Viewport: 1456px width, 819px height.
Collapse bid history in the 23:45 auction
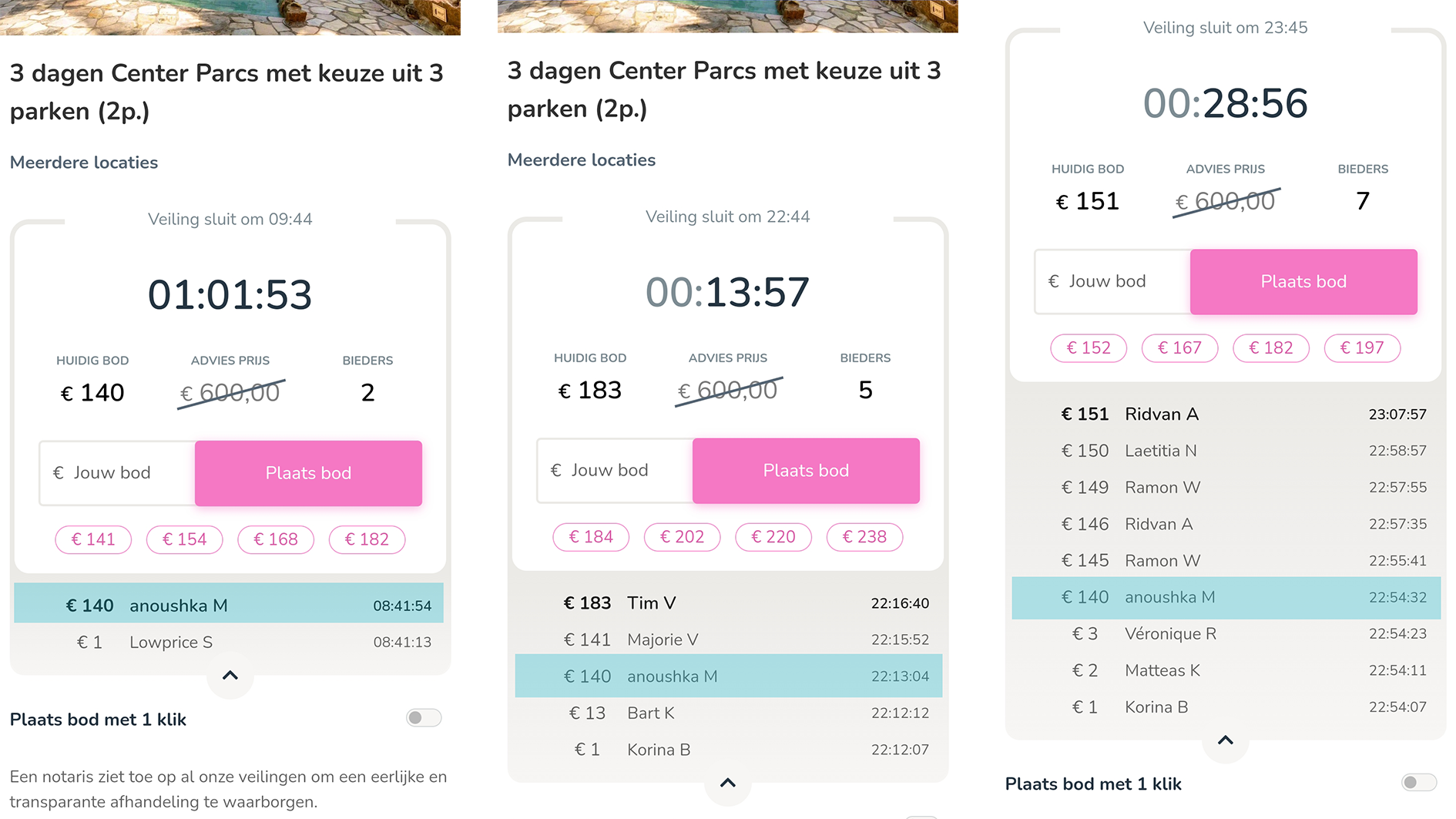pos(1225,740)
